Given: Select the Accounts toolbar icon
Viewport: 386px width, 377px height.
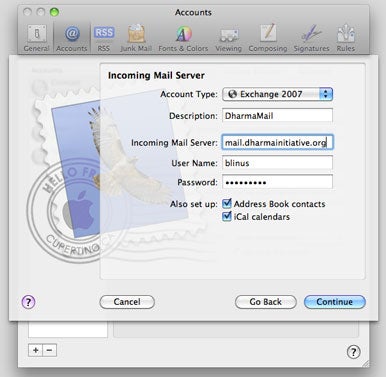Looking at the screenshot, I should pos(72,38).
